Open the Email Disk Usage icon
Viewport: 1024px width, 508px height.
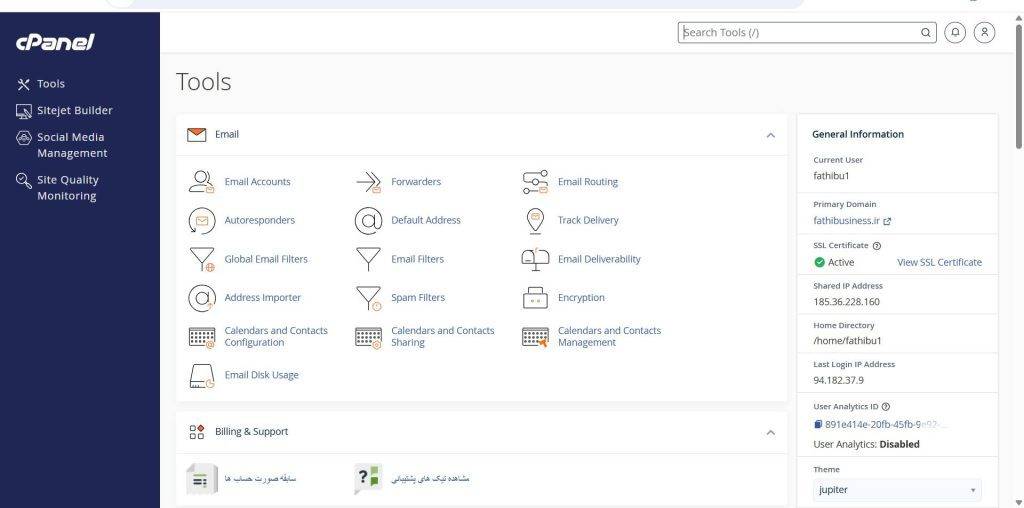202,375
